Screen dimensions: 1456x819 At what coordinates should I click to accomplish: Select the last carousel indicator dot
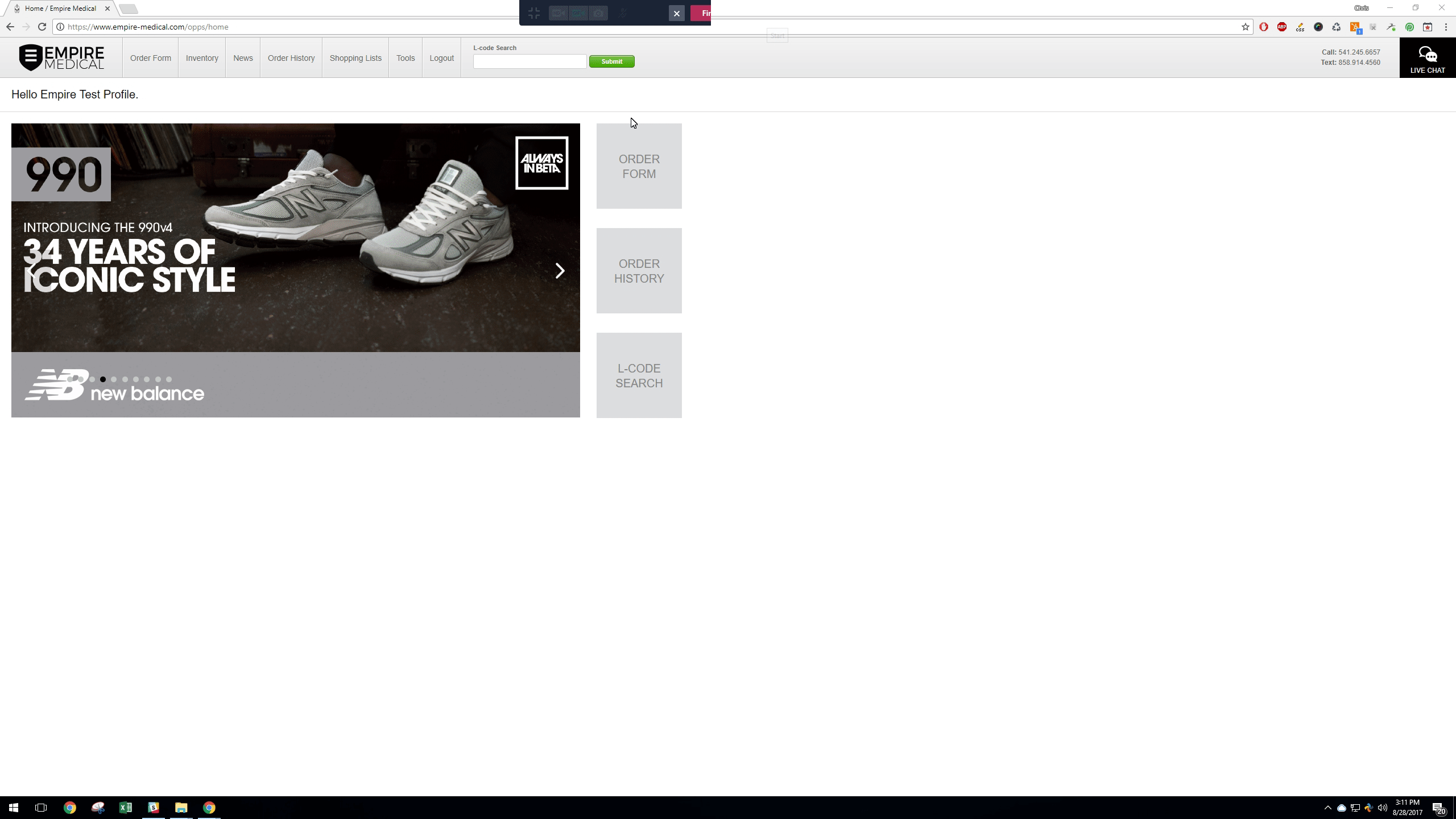tap(168, 379)
